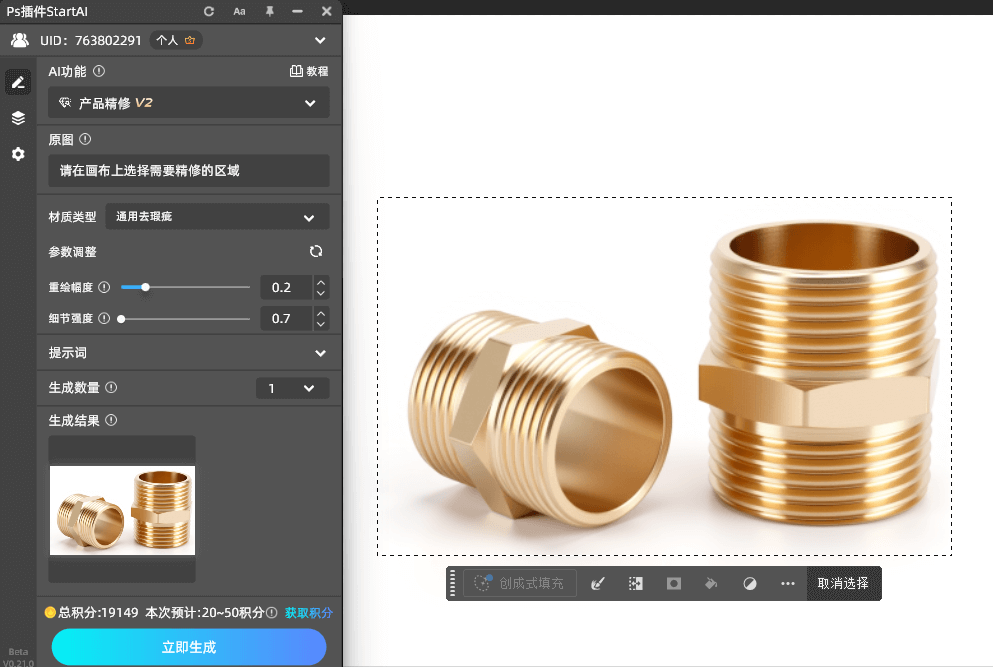This screenshot has width=993, height=667.
Task: Click the 重绘幅度 slider track
Action: click(185, 287)
